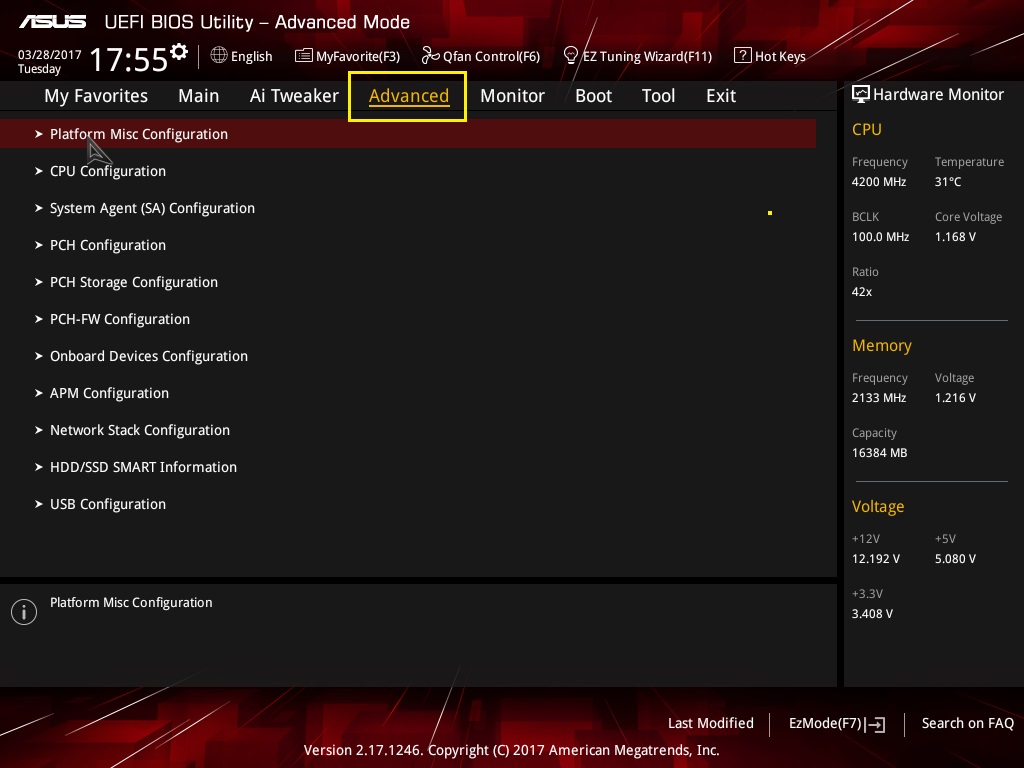Viewport: 1024px width, 768px height.
Task: Expand arrow beside System Agent (SA) Configuration
Action: click(x=39, y=208)
